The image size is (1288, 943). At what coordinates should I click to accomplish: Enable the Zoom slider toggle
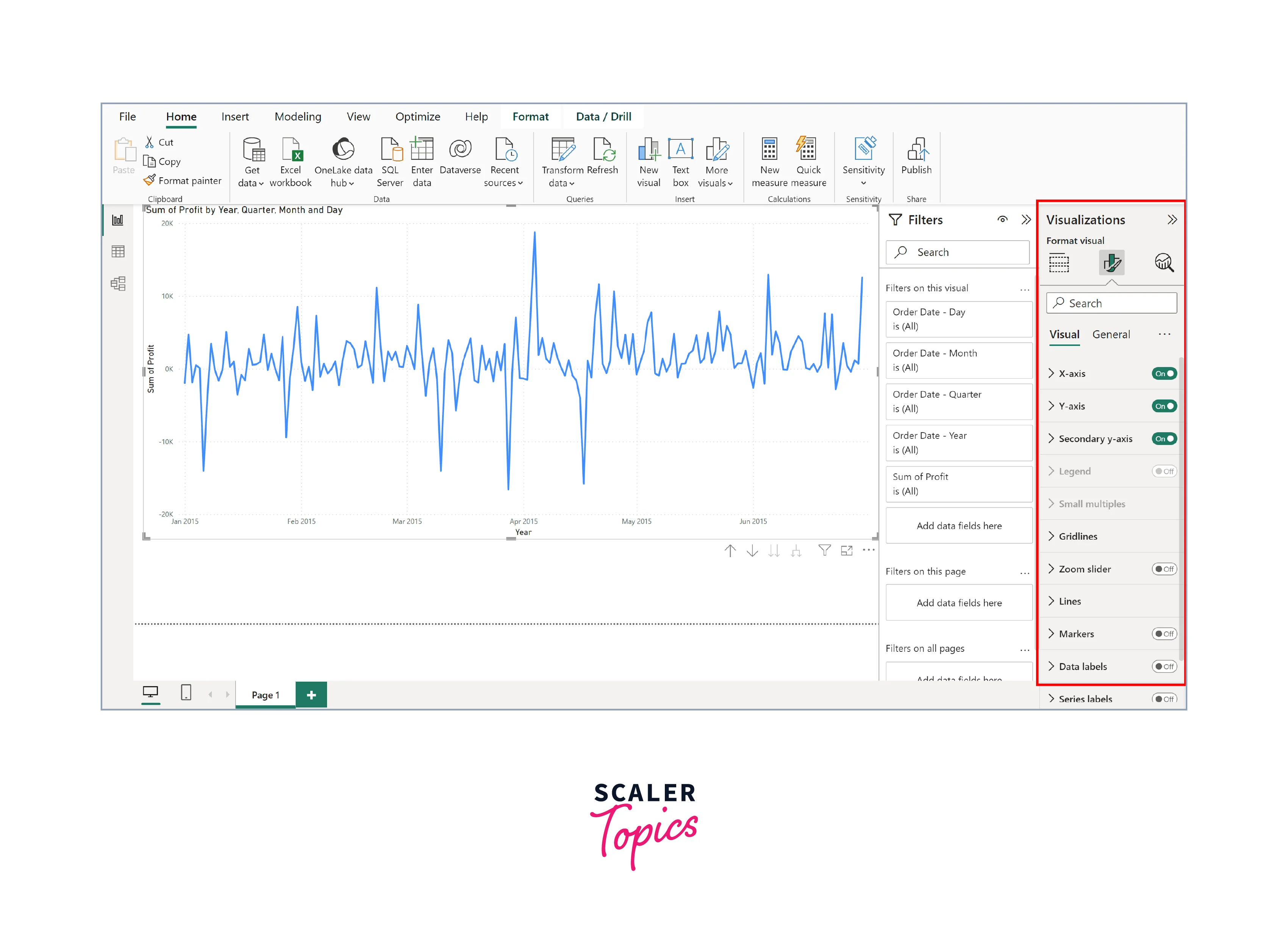point(1163,568)
